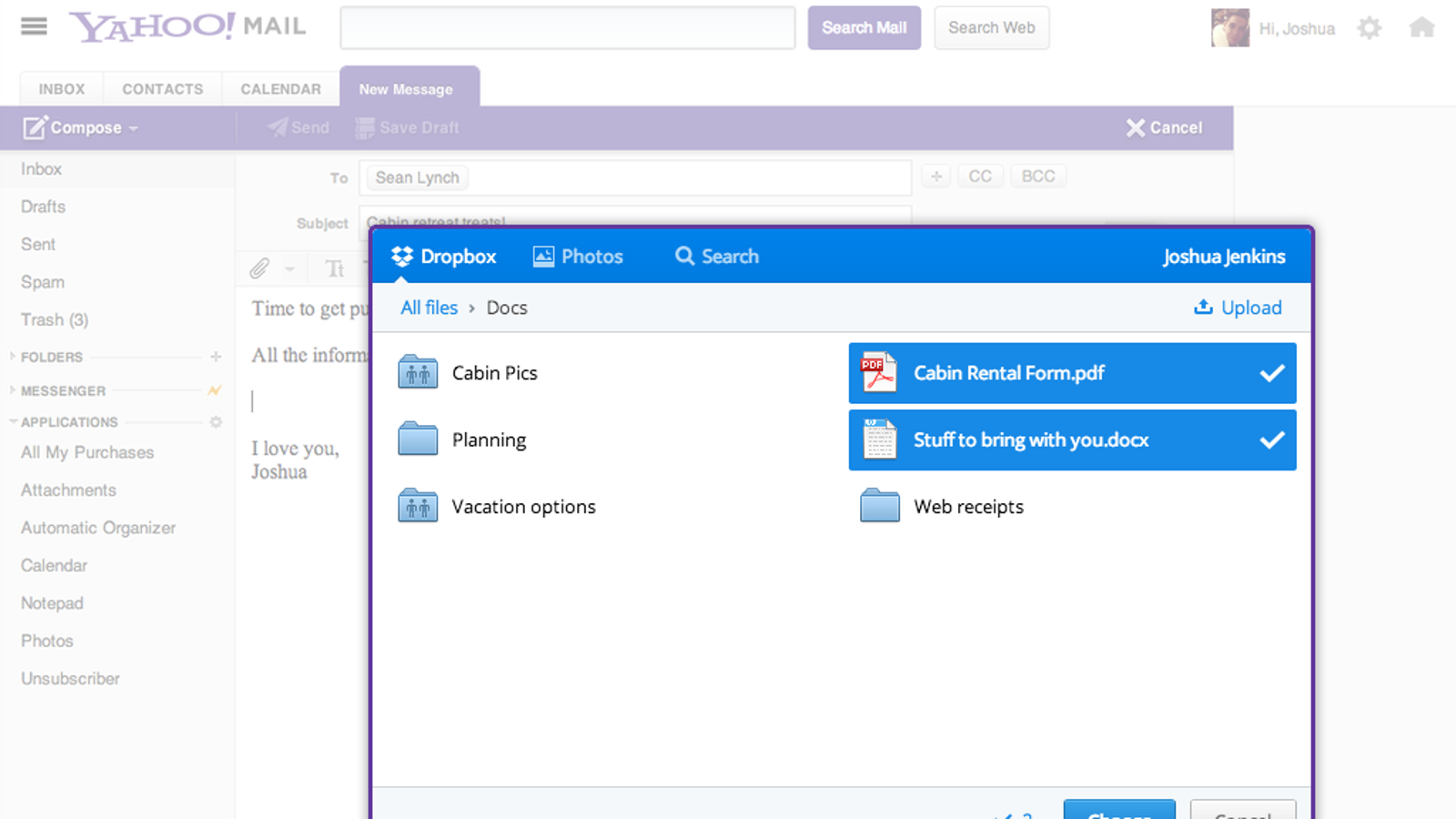The width and height of the screenshot is (1456, 819).
Task: Click the Vacation options shared folder icon
Action: (x=418, y=506)
